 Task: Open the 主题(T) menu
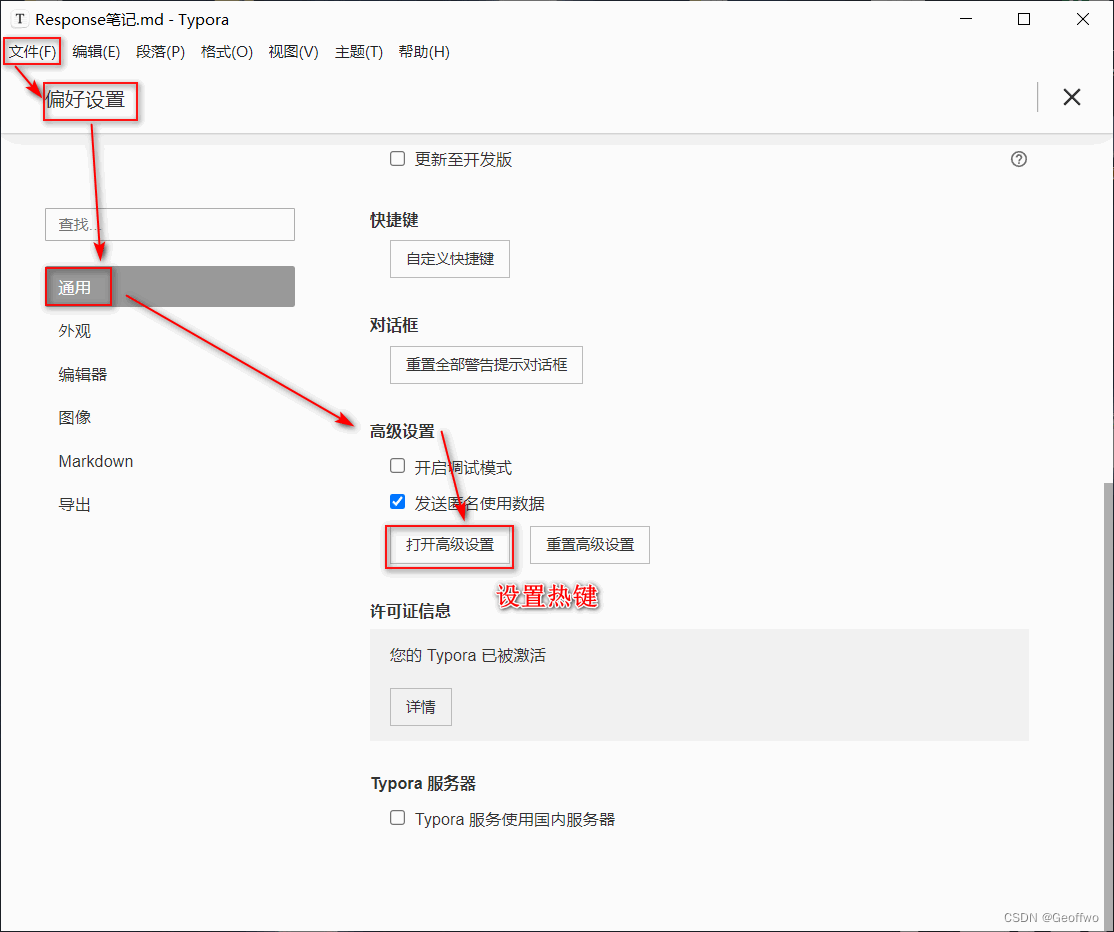[x=359, y=52]
